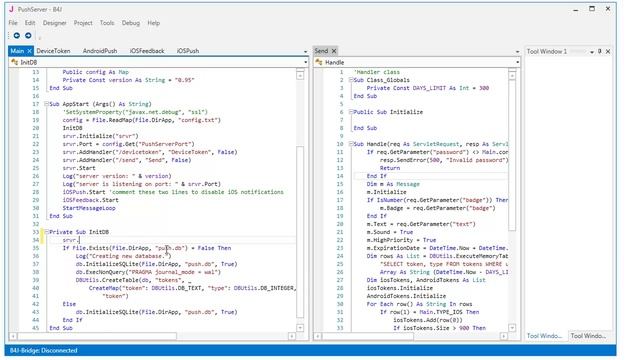
Task: Close the Main tab
Action: click(29, 51)
